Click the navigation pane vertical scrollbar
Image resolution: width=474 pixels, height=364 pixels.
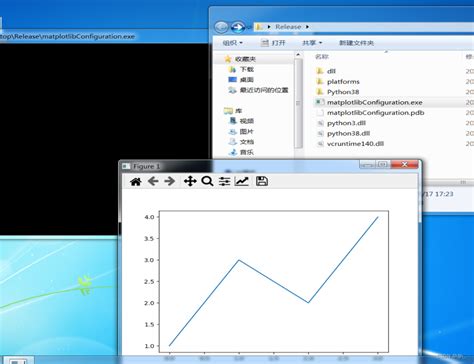point(298,103)
